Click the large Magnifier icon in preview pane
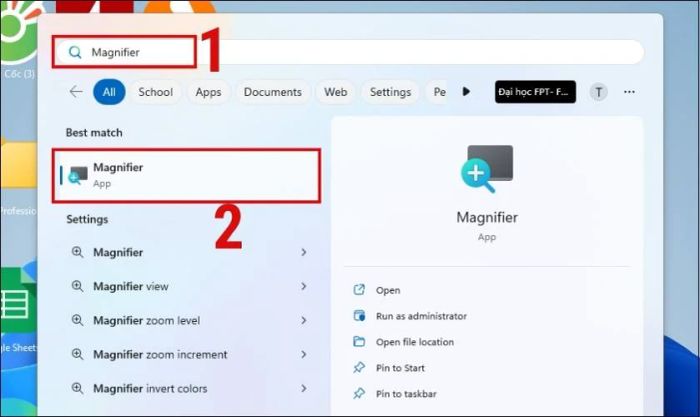700x417 pixels. click(487, 169)
